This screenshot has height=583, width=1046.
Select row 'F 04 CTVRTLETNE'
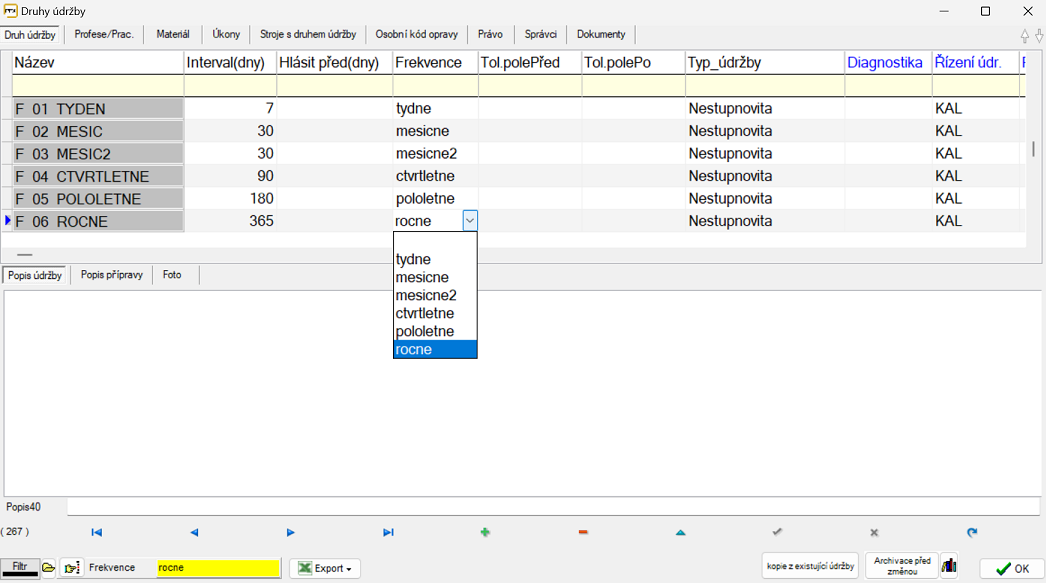[x=97, y=177]
